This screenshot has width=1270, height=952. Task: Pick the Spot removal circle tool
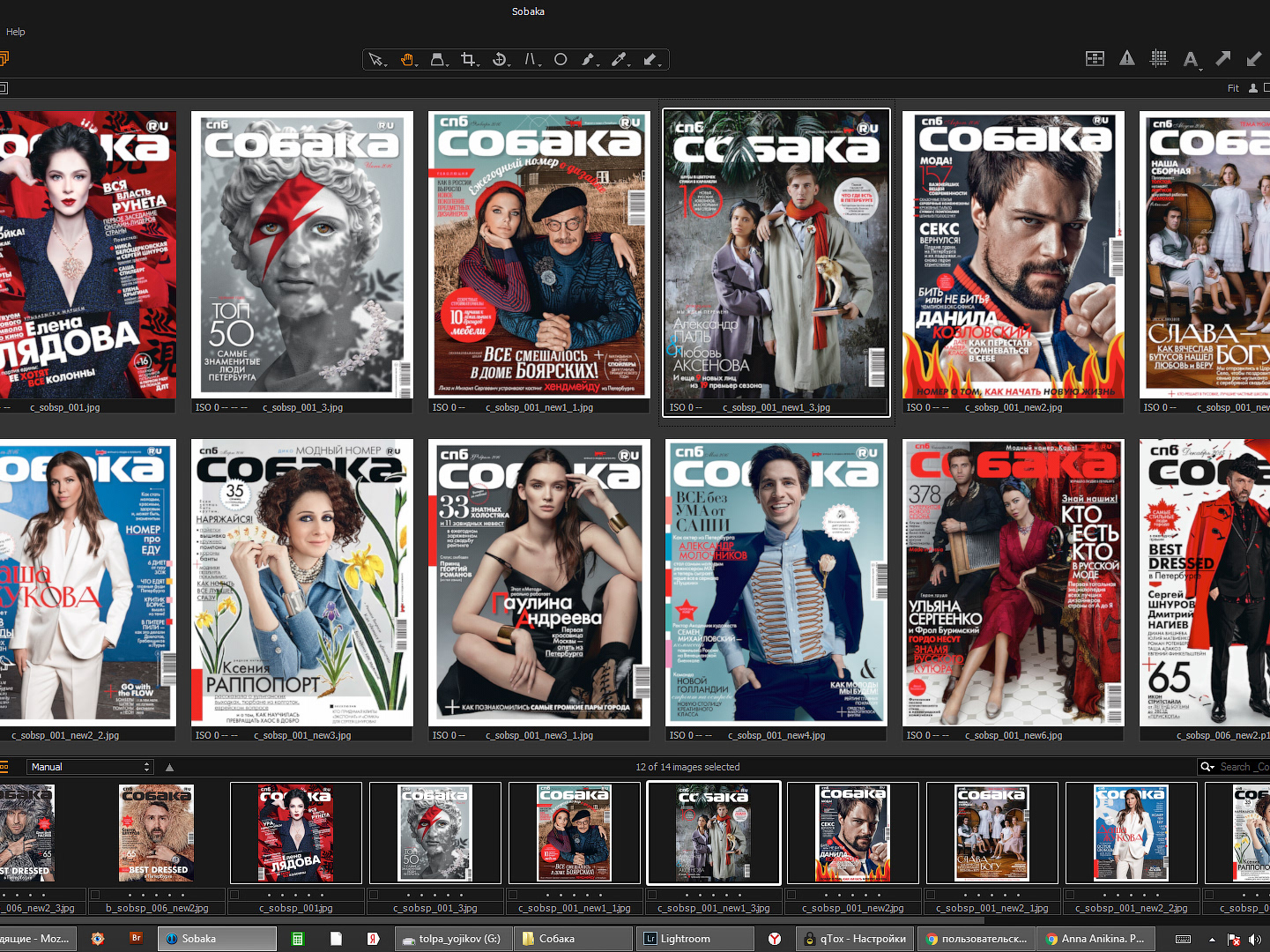tap(561, 60)
